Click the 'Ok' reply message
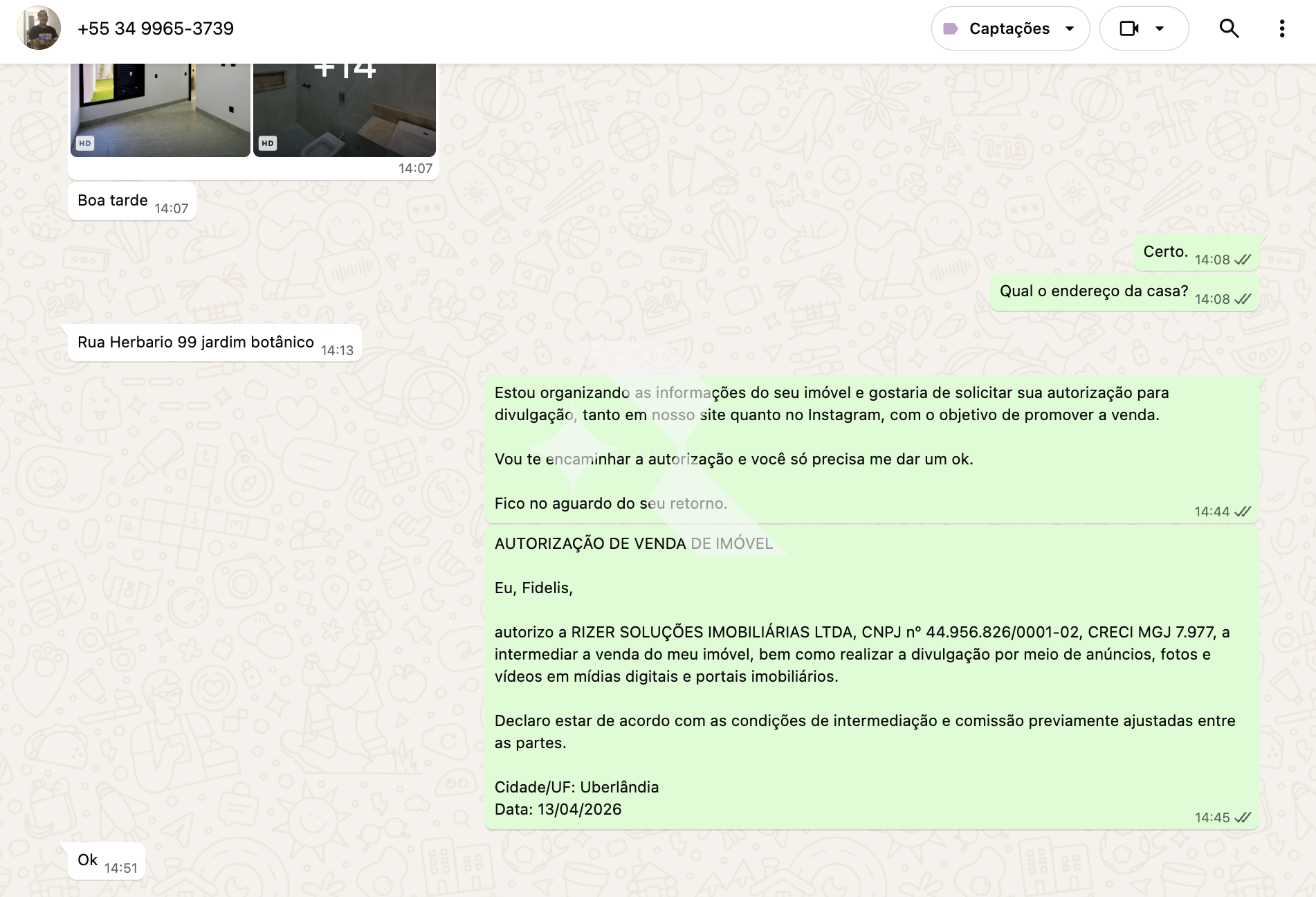The image size is (1316, 897). (x=88, y=860)
